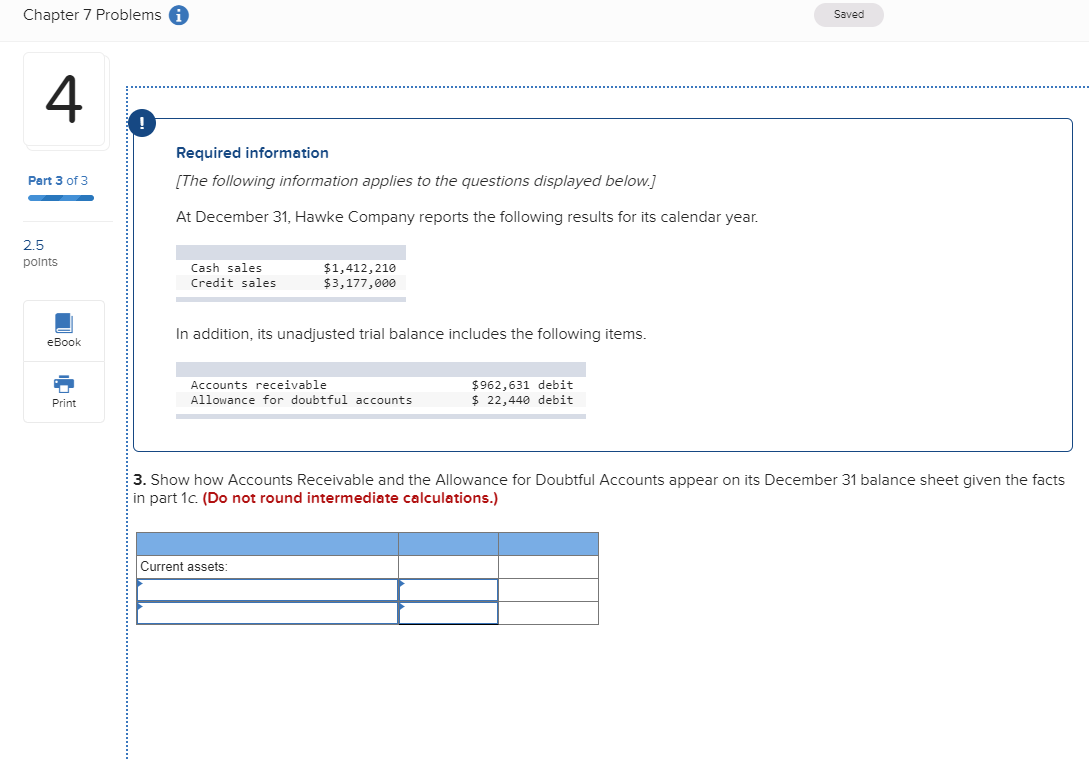Click the progress bar under Part 3

(61, 196)
